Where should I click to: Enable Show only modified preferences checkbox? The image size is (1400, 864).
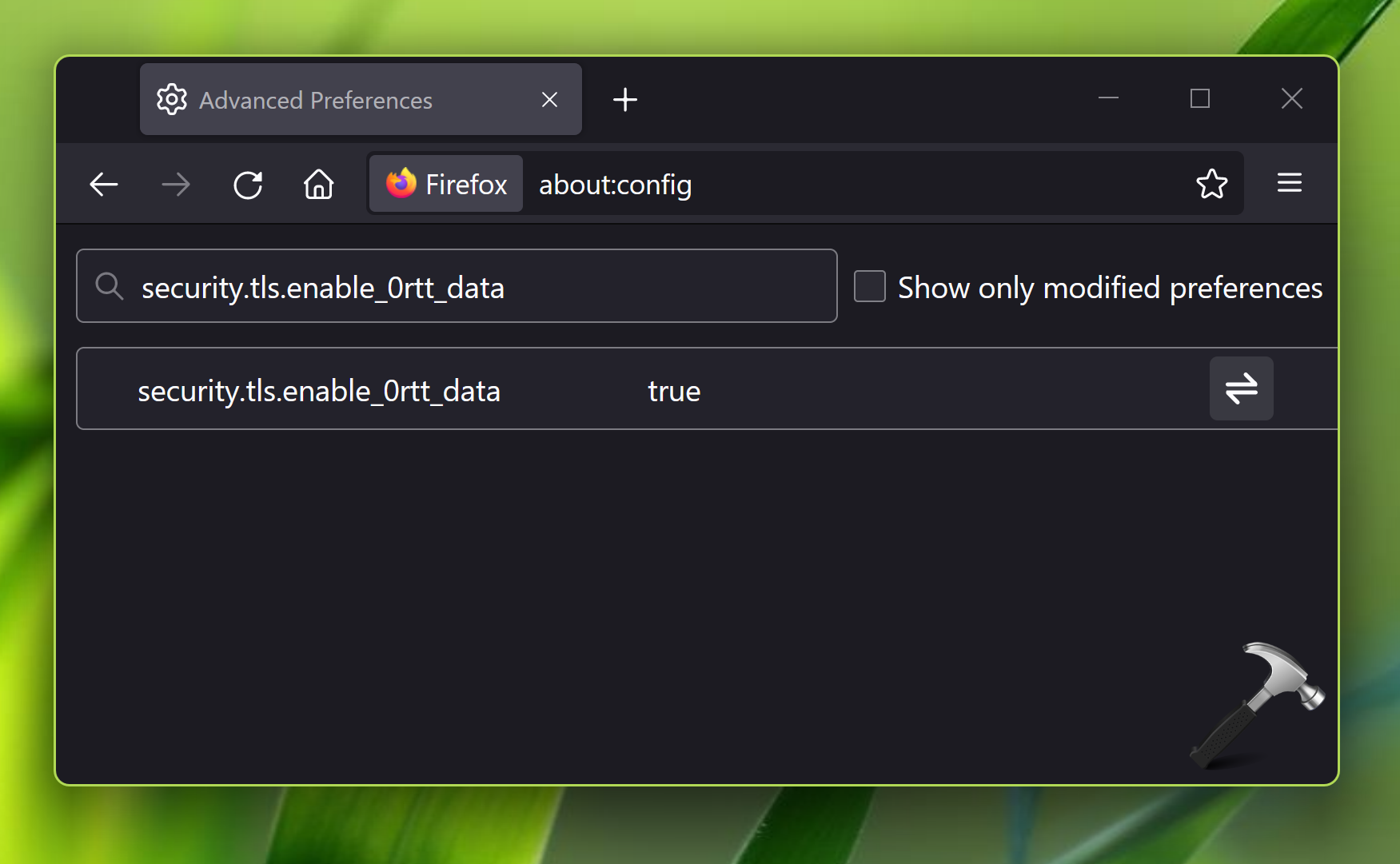[x=870, y=286]
